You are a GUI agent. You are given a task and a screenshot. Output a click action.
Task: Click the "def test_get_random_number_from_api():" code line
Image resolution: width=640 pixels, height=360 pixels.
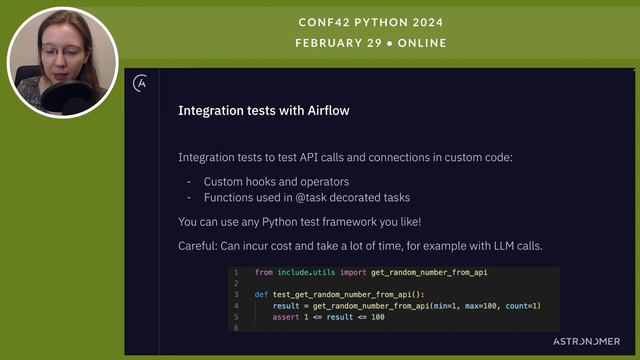coord(339,295)
